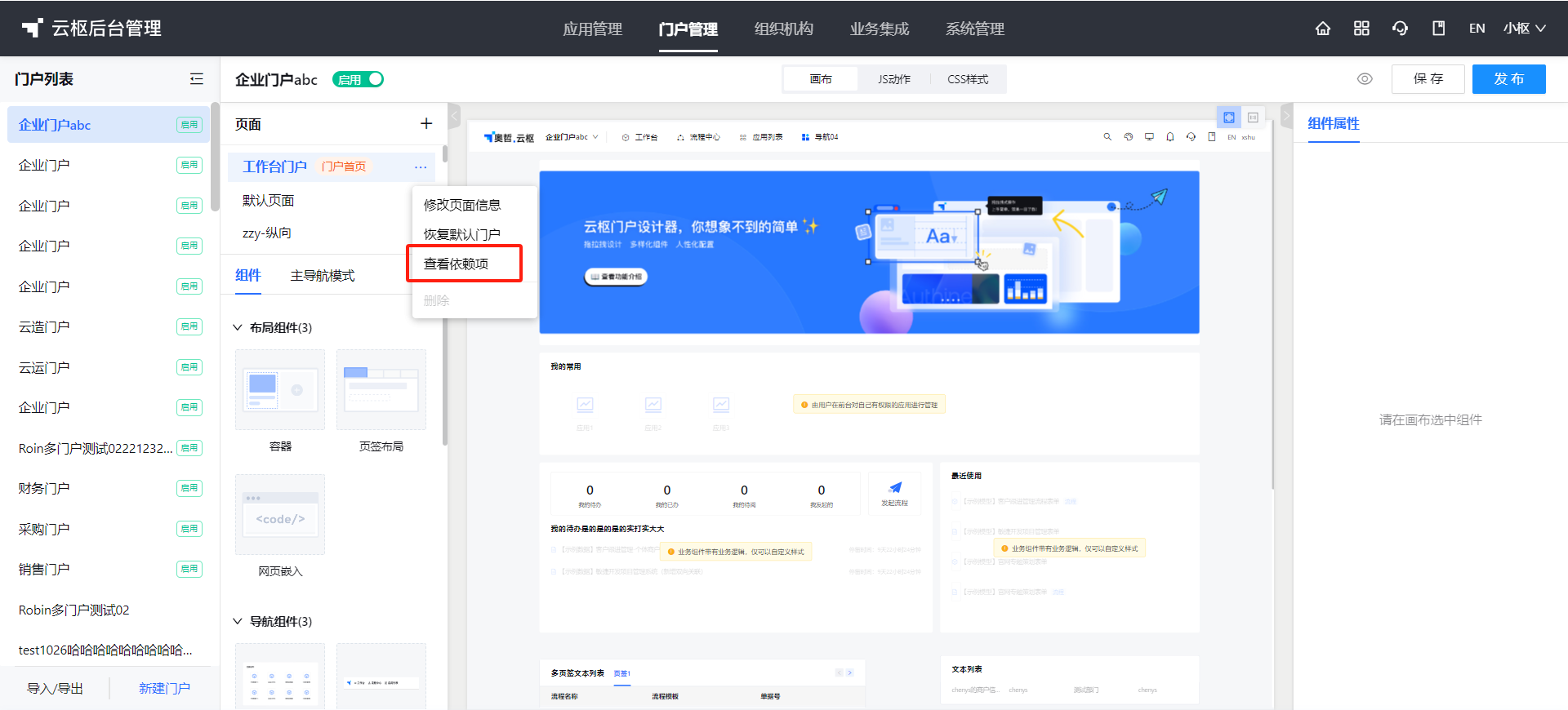The height and width of the screenshot is (710, 1568).
Task: Open 企业门户abc dropdown in canvas header
Action: pyautogui.click(x=572, y=137)
